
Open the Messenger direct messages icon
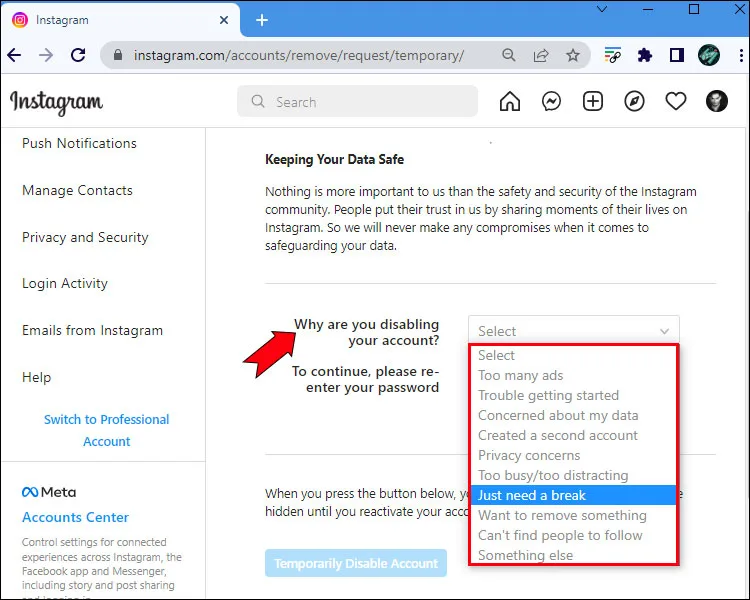click(551, 101)
